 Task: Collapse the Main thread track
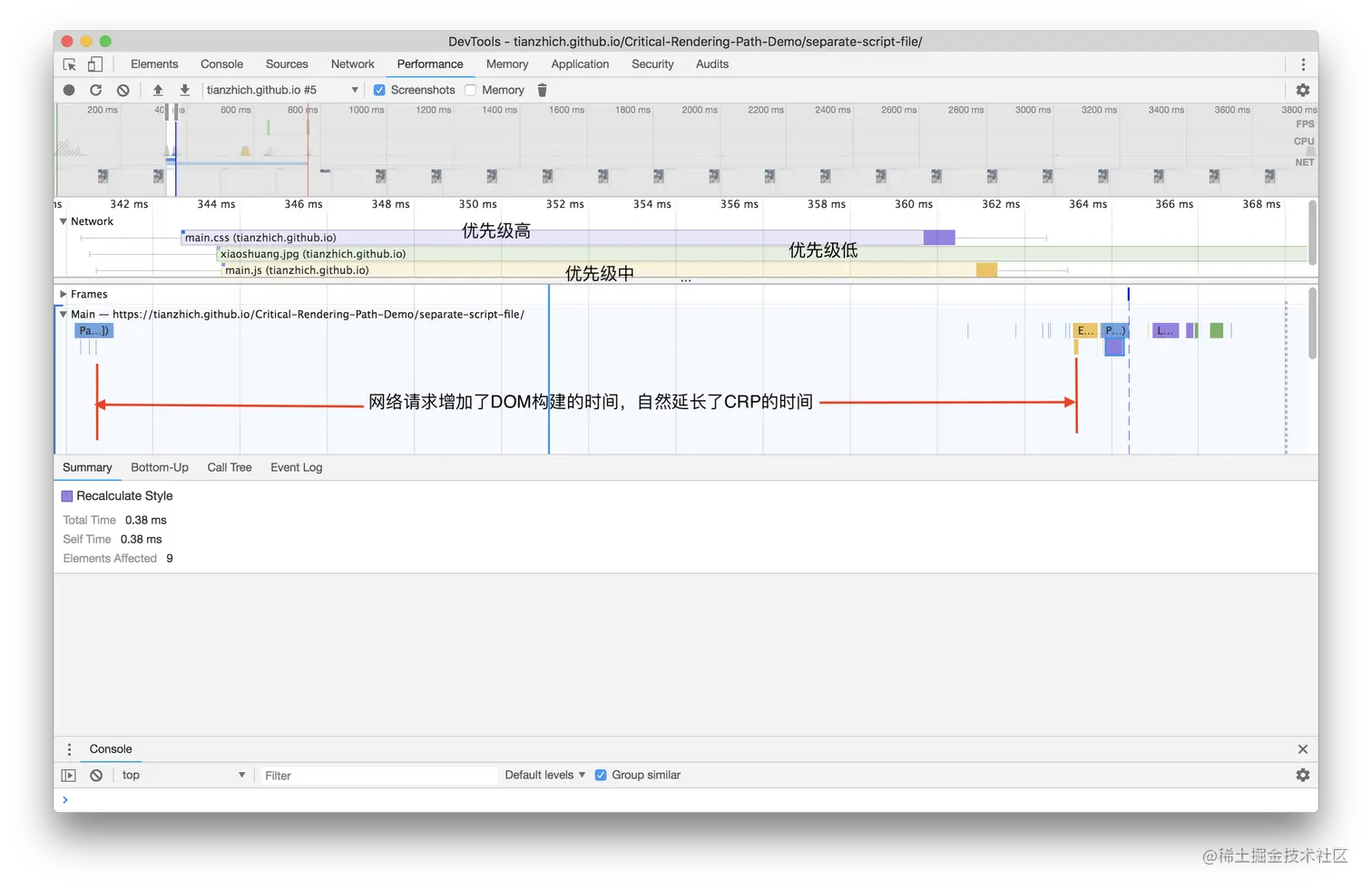63,314
